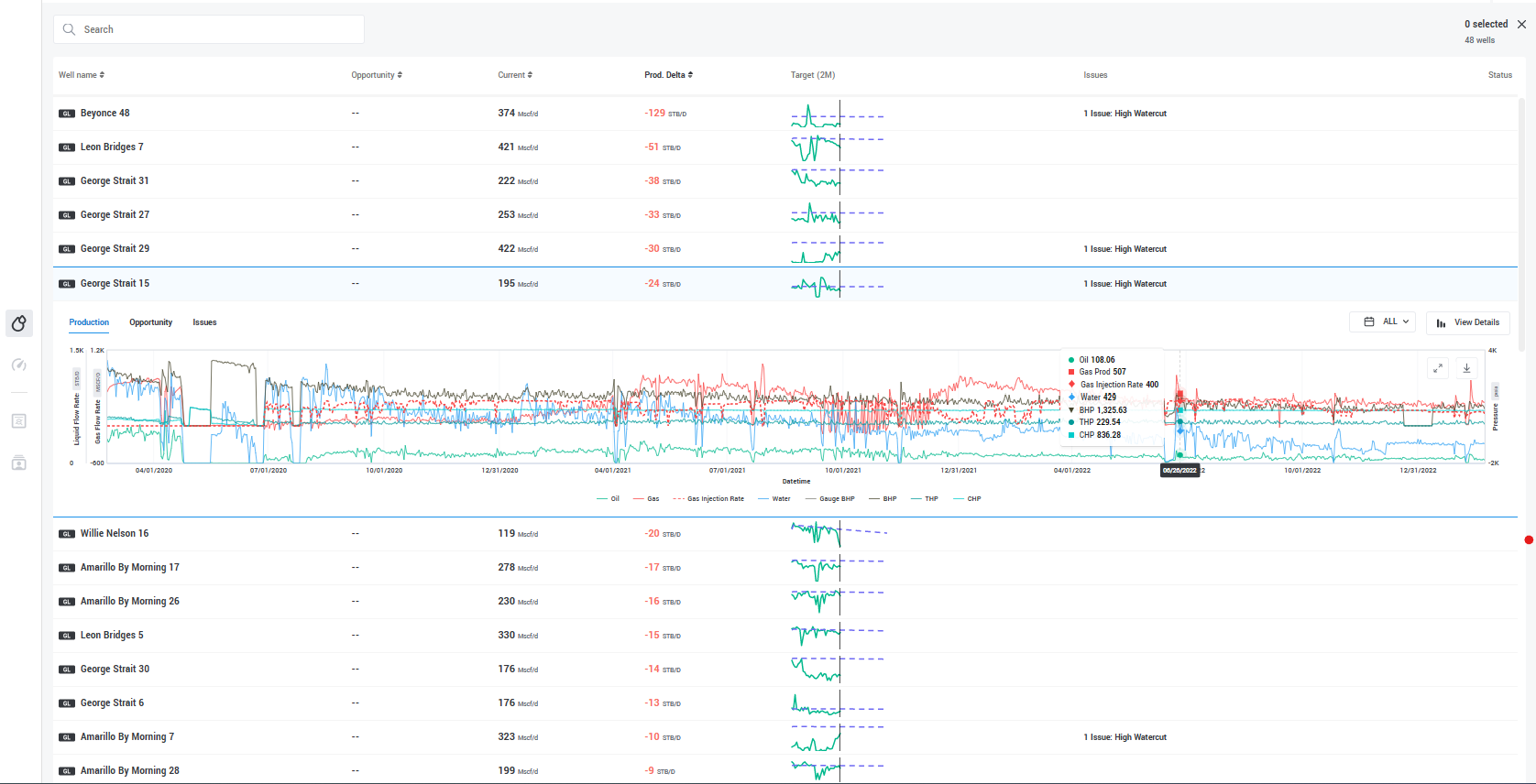
Task: Click the bottom contact card sidebar icon
Action: (19, 463)
